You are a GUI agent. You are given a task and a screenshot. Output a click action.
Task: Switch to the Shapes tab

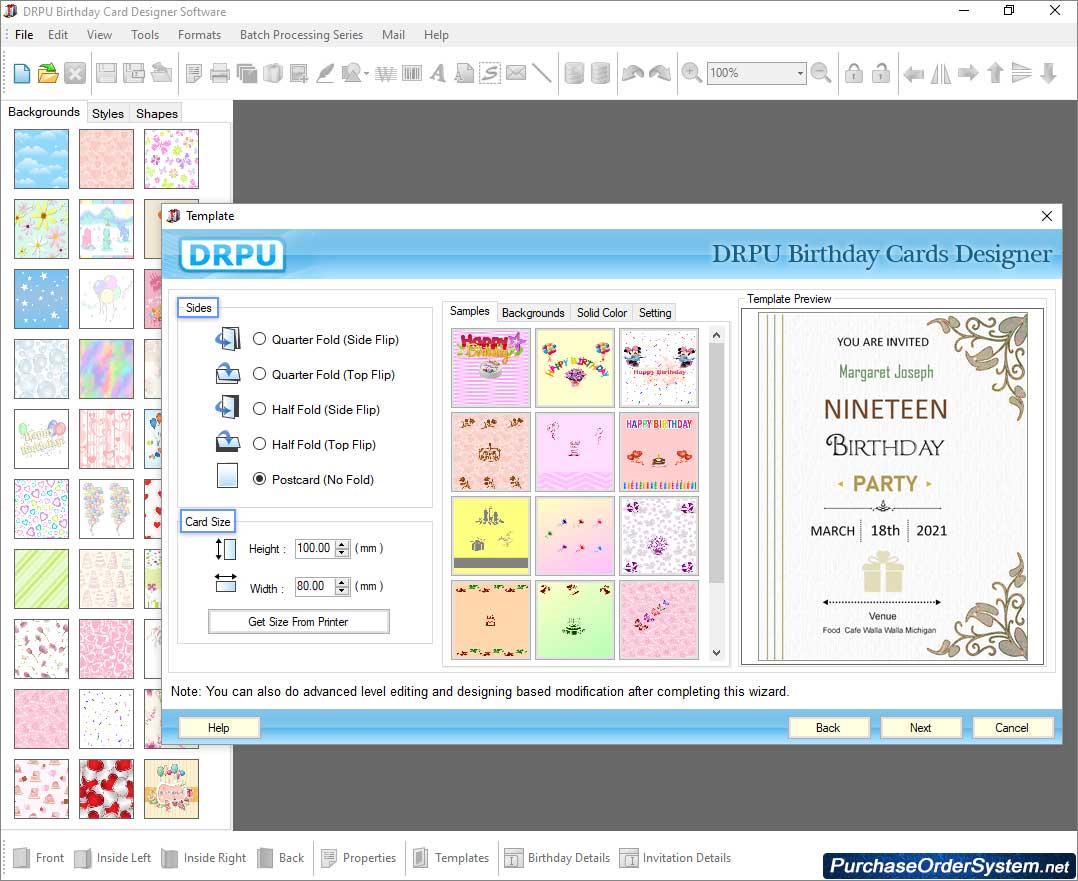point(157,113)
